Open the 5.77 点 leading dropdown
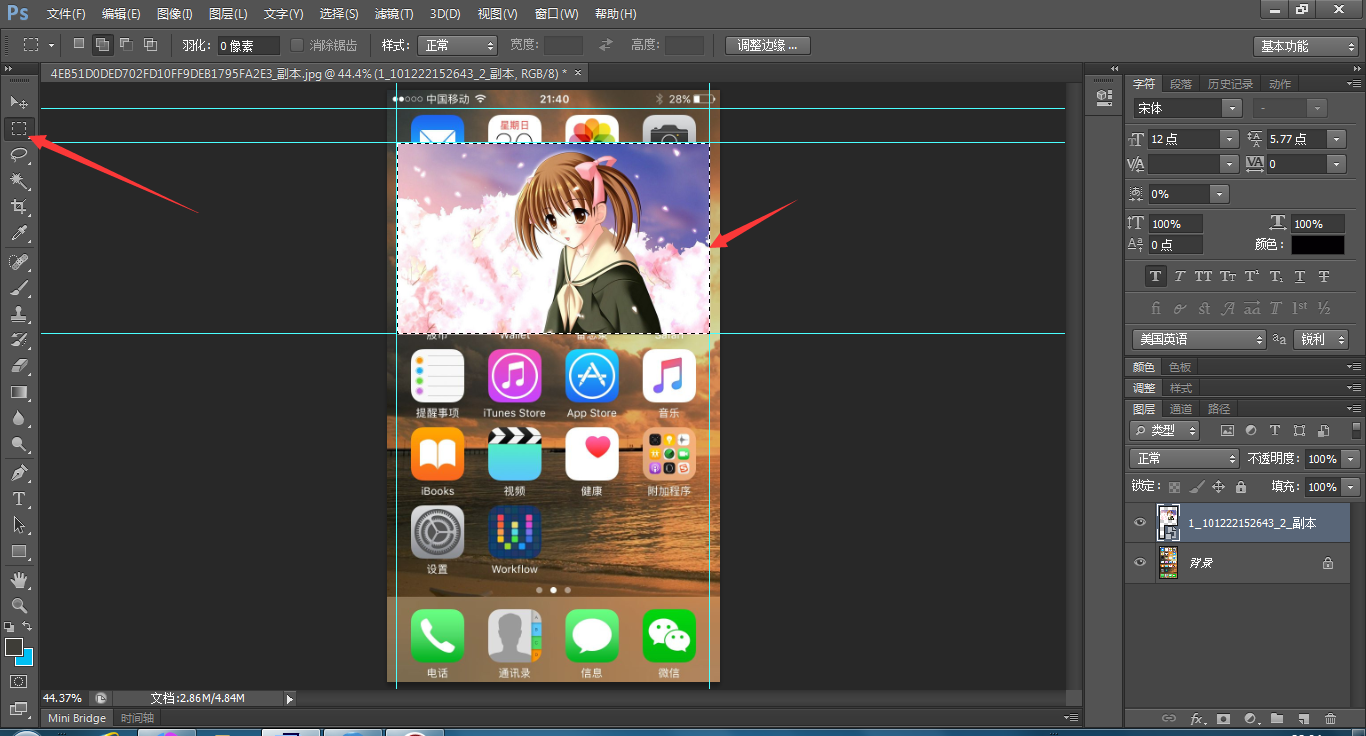Image resolution: width=1366 pixels, height=736 pixels. pyautogui.click(x=1338, y=139)
